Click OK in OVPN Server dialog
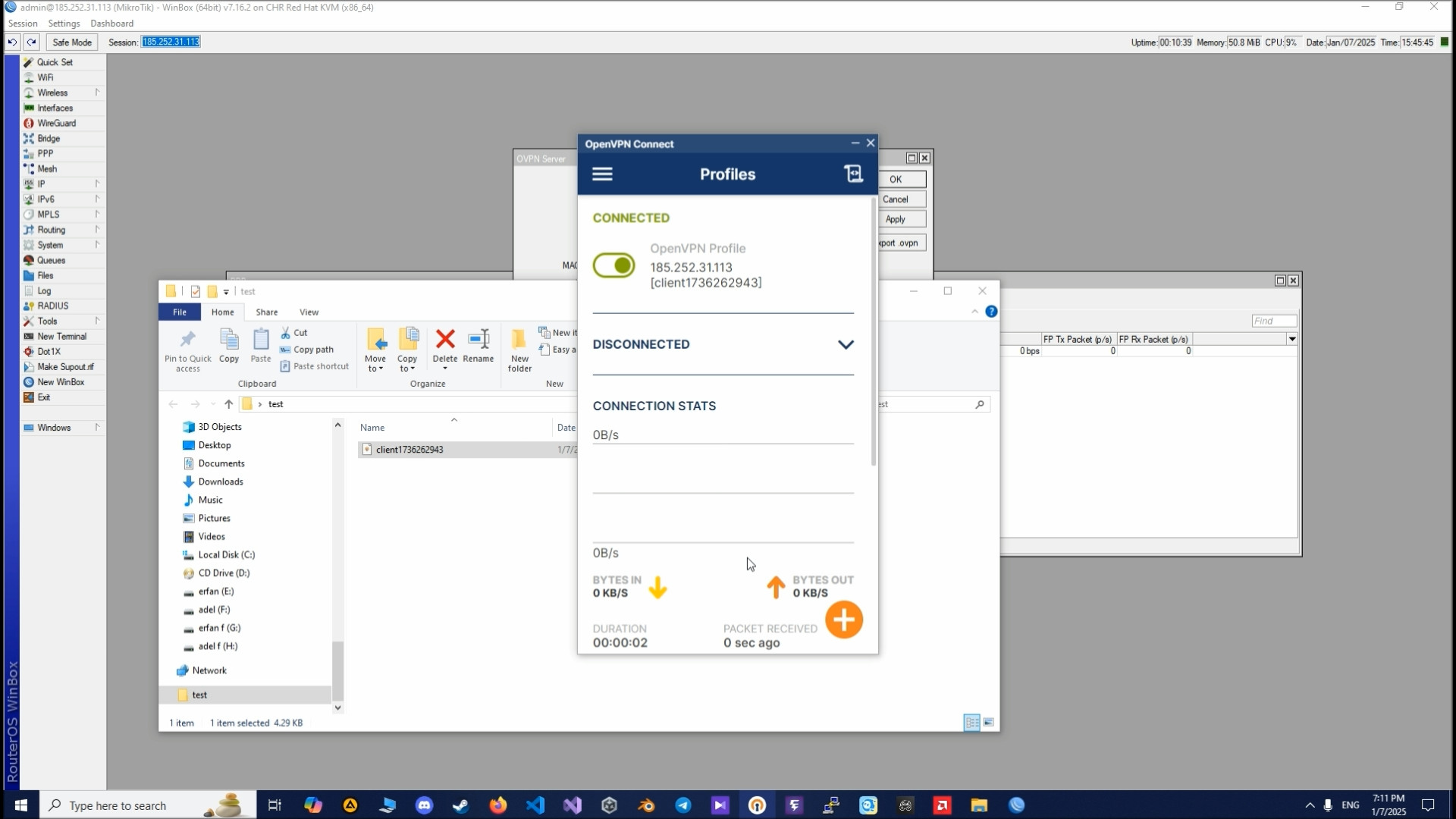1456x819 pixels. pos(896,179)
